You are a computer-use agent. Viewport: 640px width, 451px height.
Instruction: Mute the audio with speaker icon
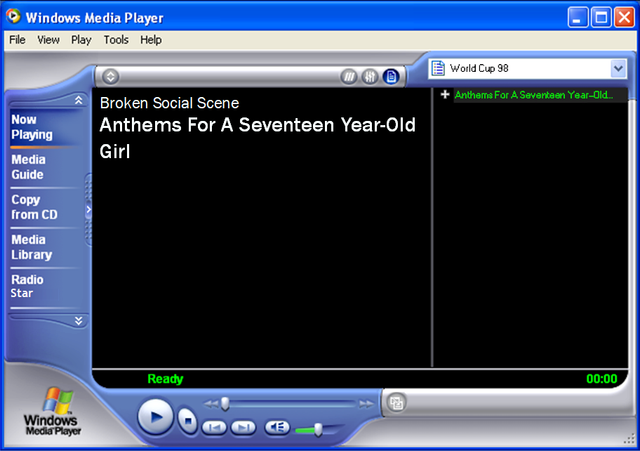point(277,427)
